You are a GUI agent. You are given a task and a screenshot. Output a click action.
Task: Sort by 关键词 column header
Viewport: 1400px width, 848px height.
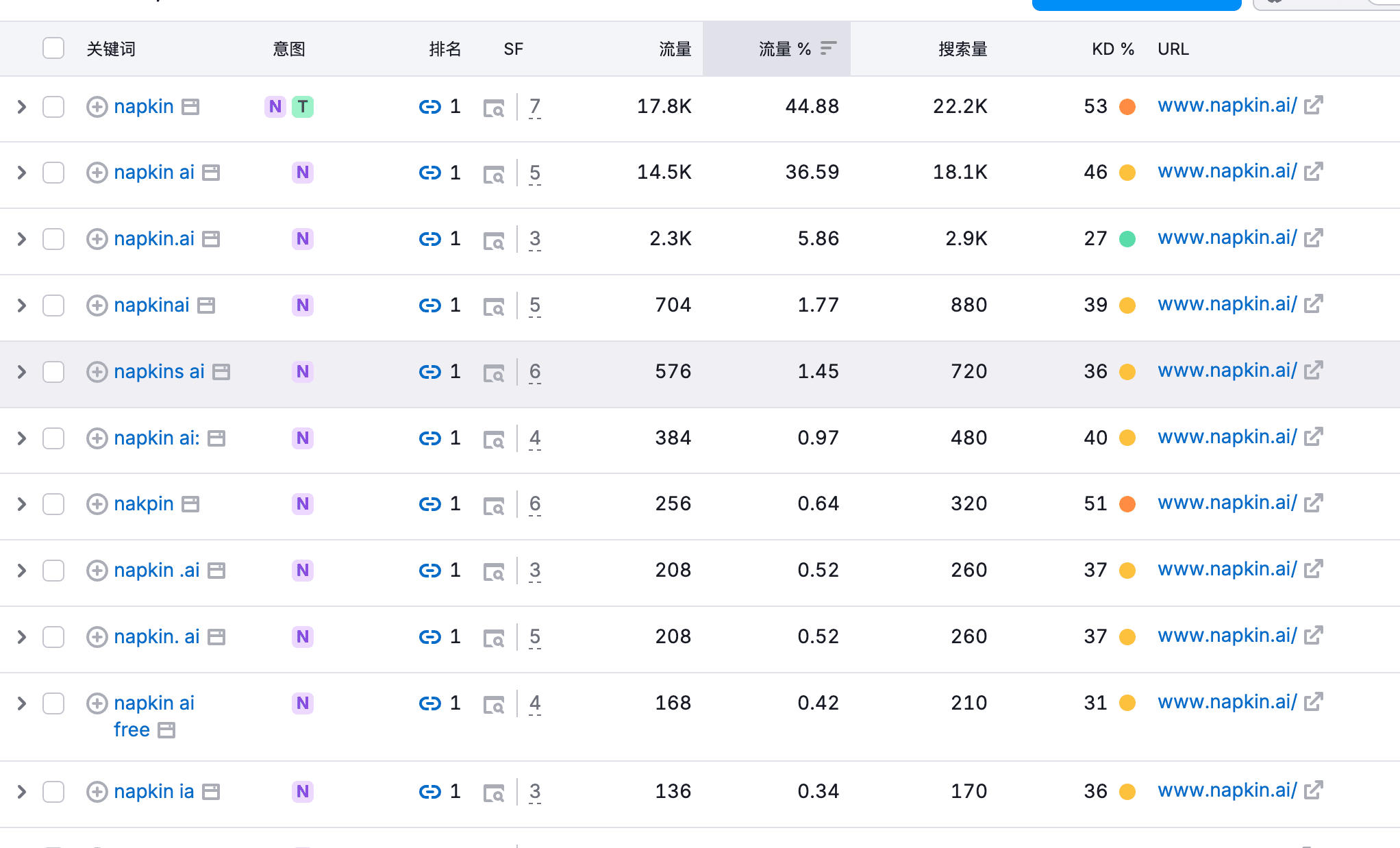(111, 49)
